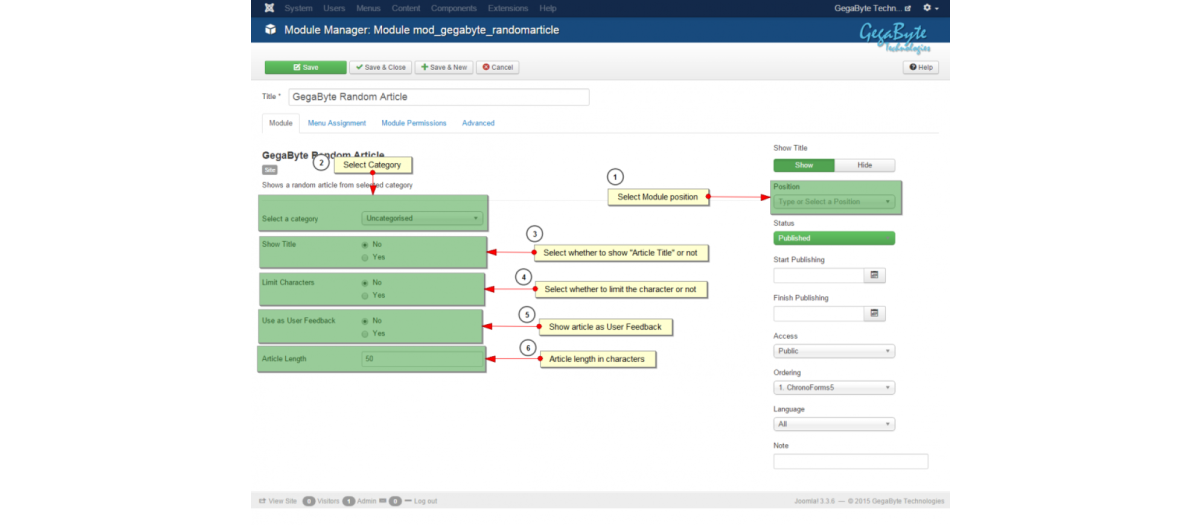Select Yes for Show Title
Screen dimensions: 1200x525
click(365, 257)
